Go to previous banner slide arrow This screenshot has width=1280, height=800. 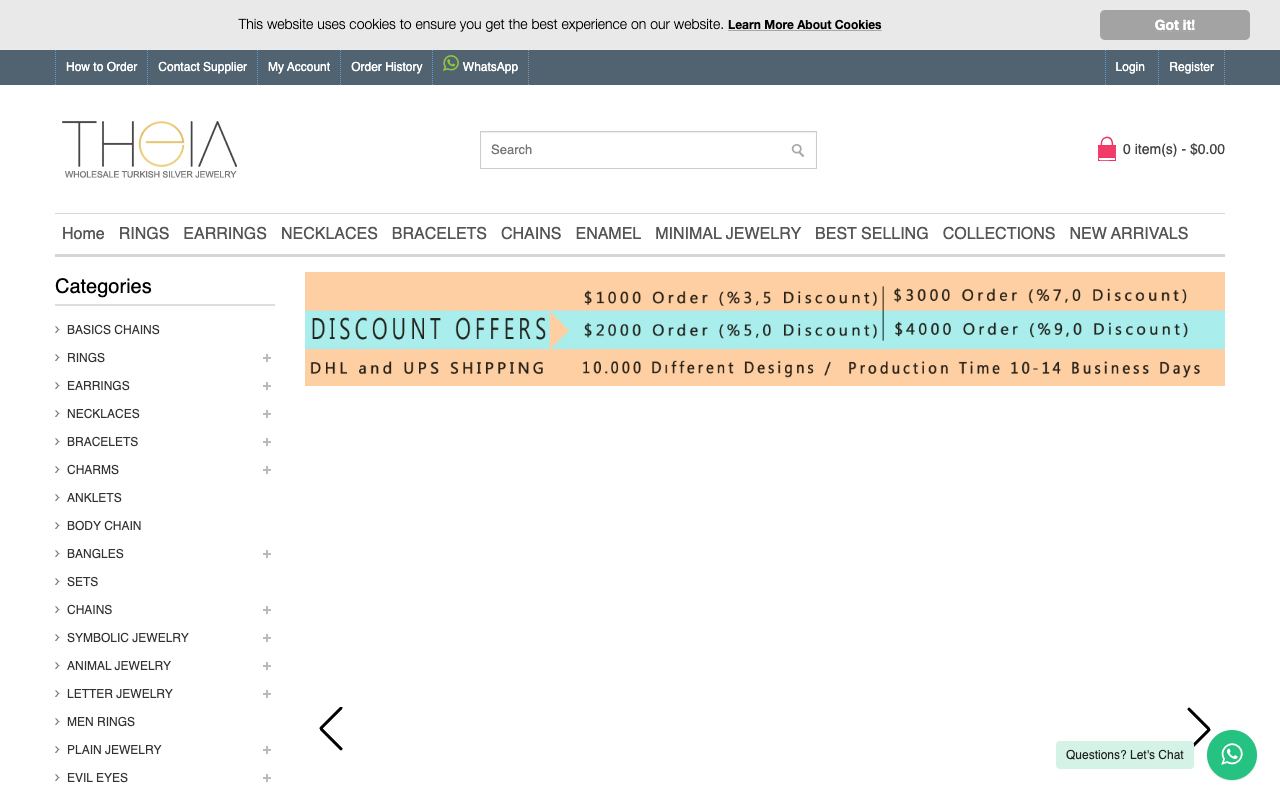(x=331, y=728)
